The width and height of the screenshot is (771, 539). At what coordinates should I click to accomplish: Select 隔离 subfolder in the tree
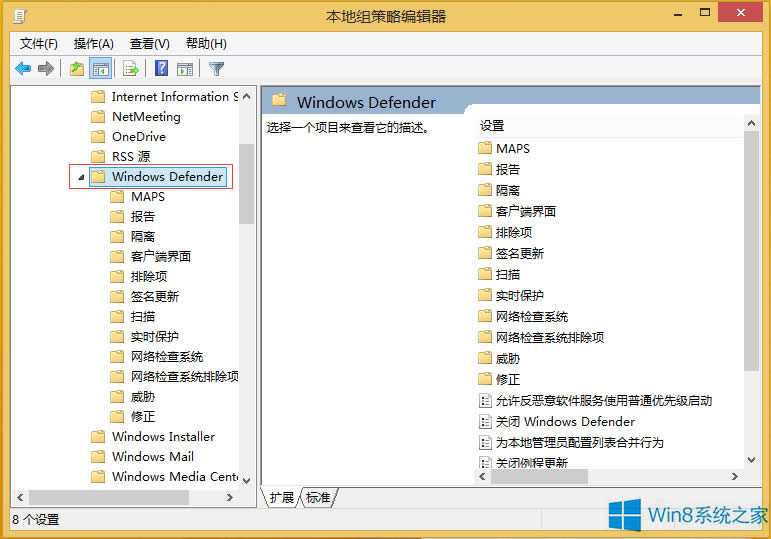pyautogui.click(x=143, y=237)
